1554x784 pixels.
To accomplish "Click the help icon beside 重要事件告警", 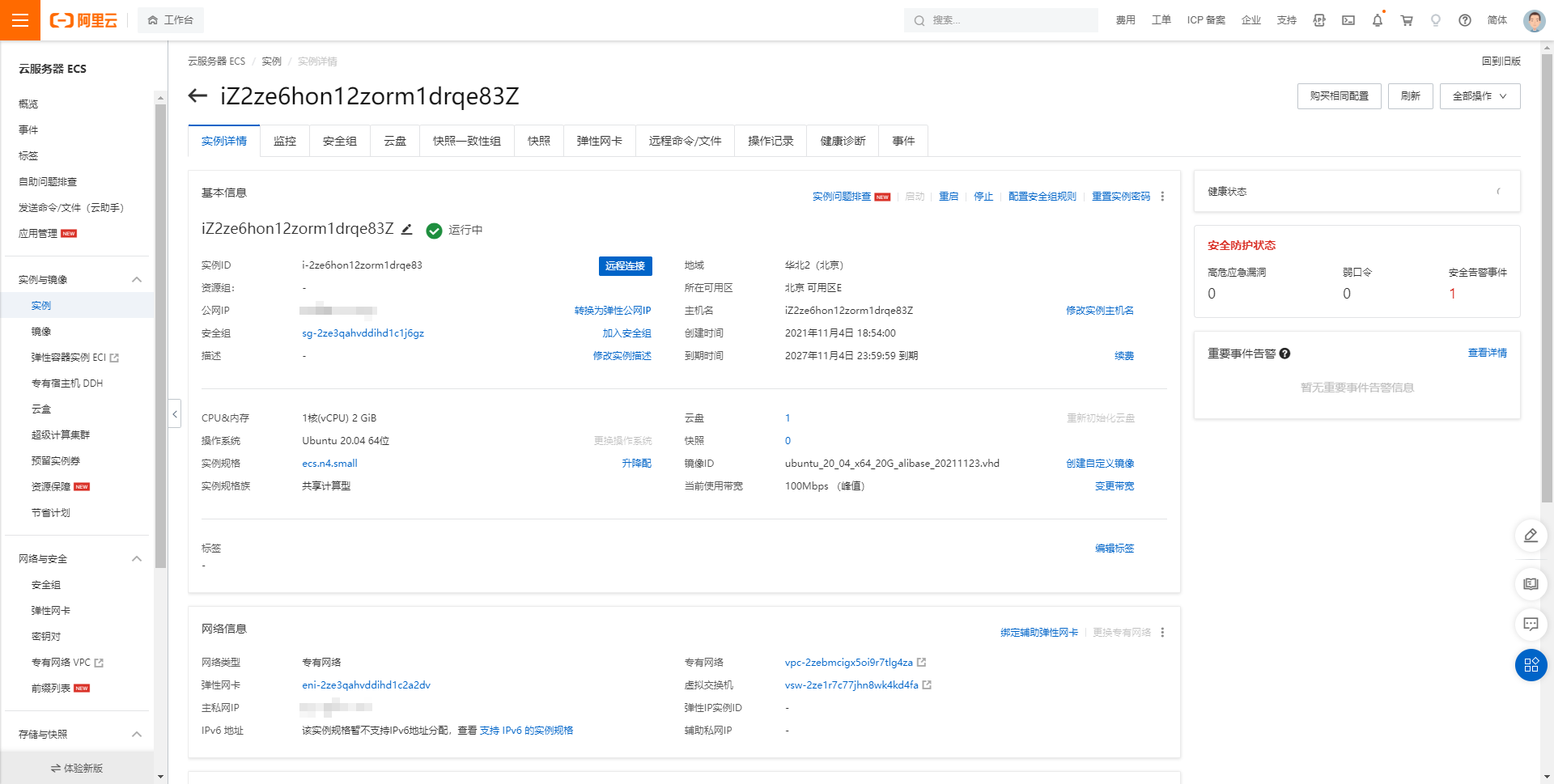I will pyautogui.click(x=1284, y=354).
